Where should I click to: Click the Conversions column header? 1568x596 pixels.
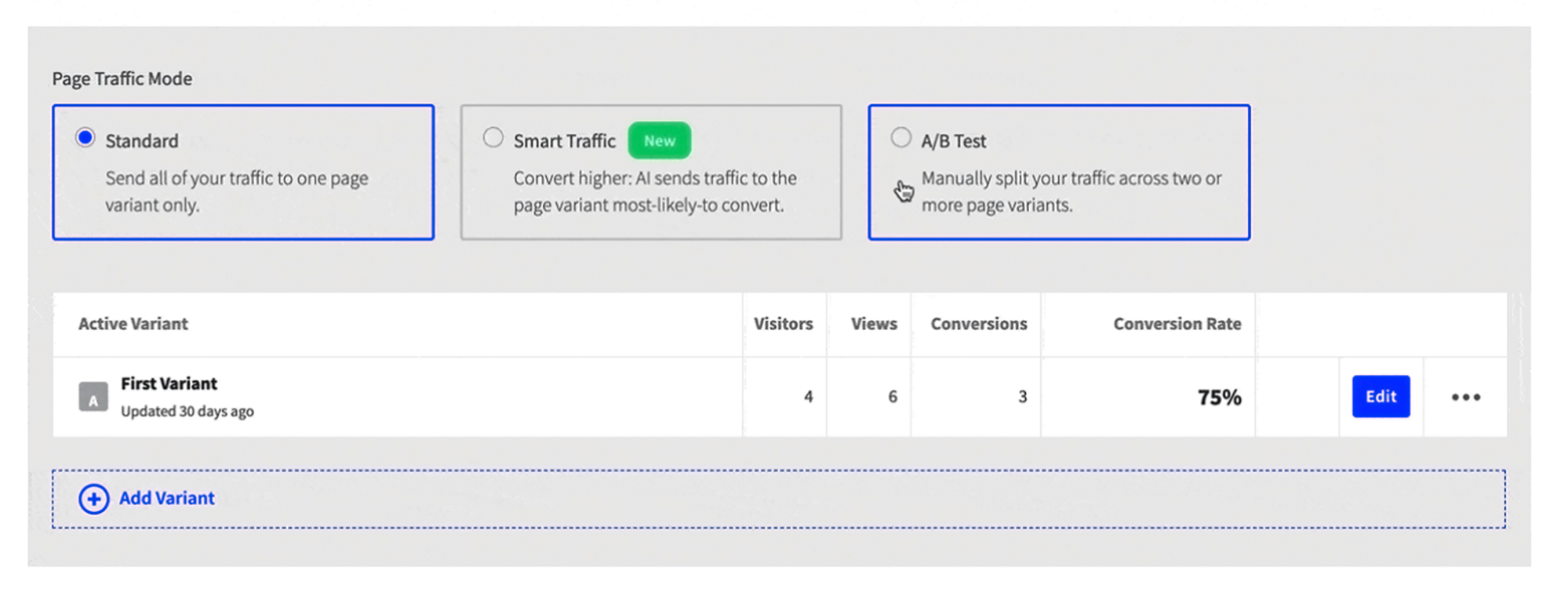pyautogui.click(x=978, y=324)
